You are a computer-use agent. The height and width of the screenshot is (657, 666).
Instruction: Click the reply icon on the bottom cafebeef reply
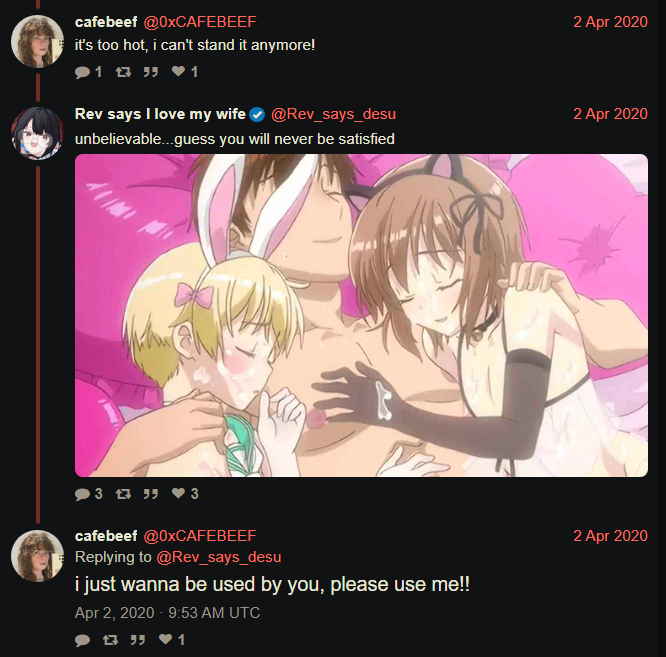[x=82, y=640]
